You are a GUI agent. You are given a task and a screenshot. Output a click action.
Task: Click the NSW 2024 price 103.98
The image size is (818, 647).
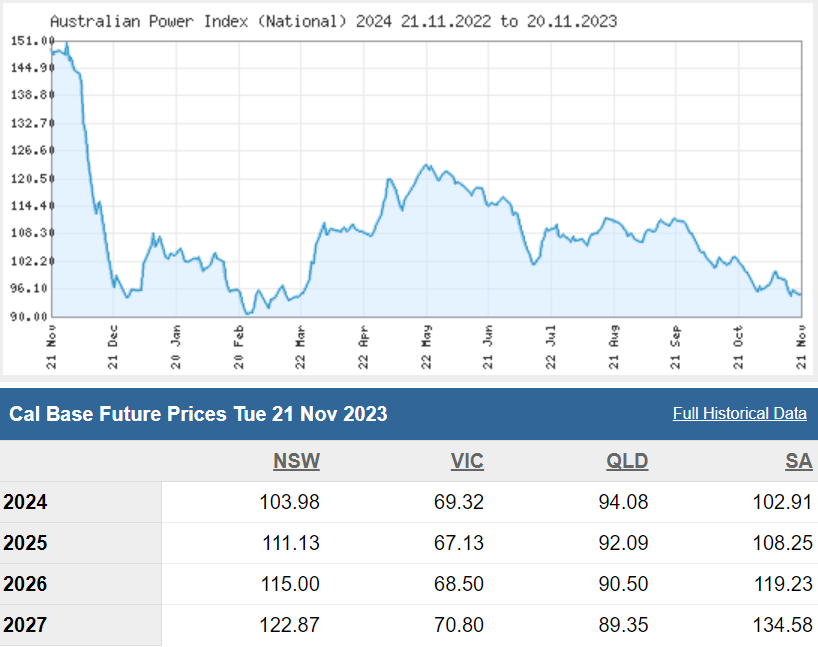click(287, 502)
